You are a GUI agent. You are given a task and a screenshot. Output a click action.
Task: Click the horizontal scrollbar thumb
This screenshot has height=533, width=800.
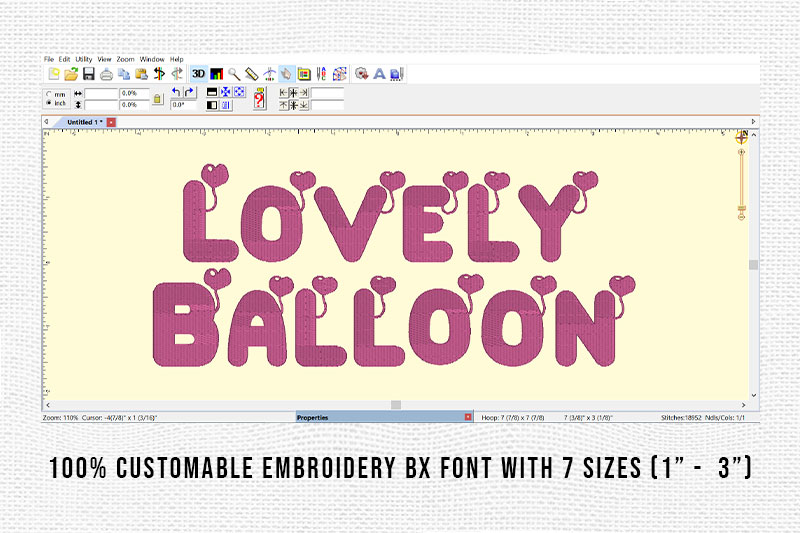coord(396,404)
